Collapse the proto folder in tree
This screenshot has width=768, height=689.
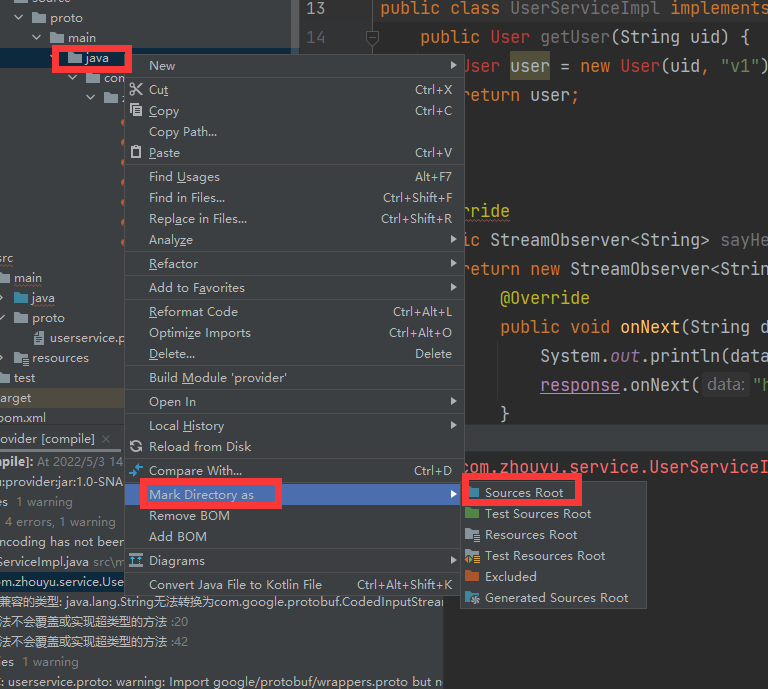[x=19, y=18]
